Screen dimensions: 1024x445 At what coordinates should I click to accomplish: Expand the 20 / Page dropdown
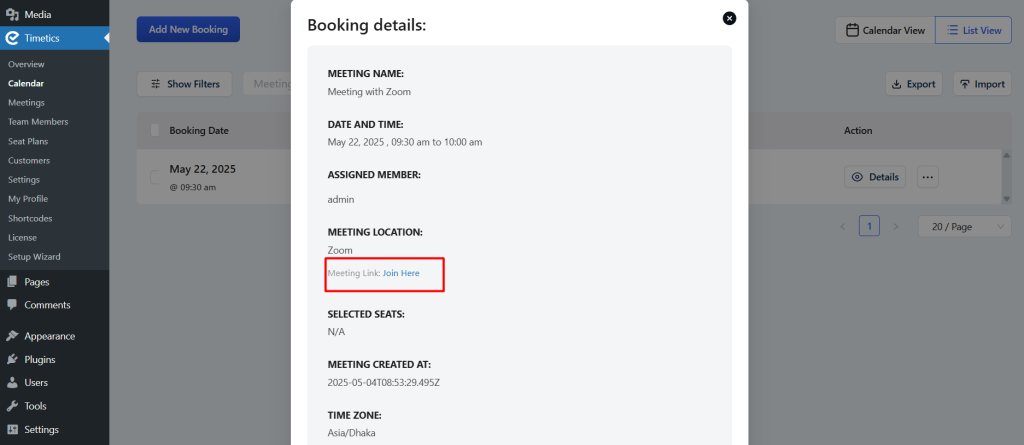[965, 227]
